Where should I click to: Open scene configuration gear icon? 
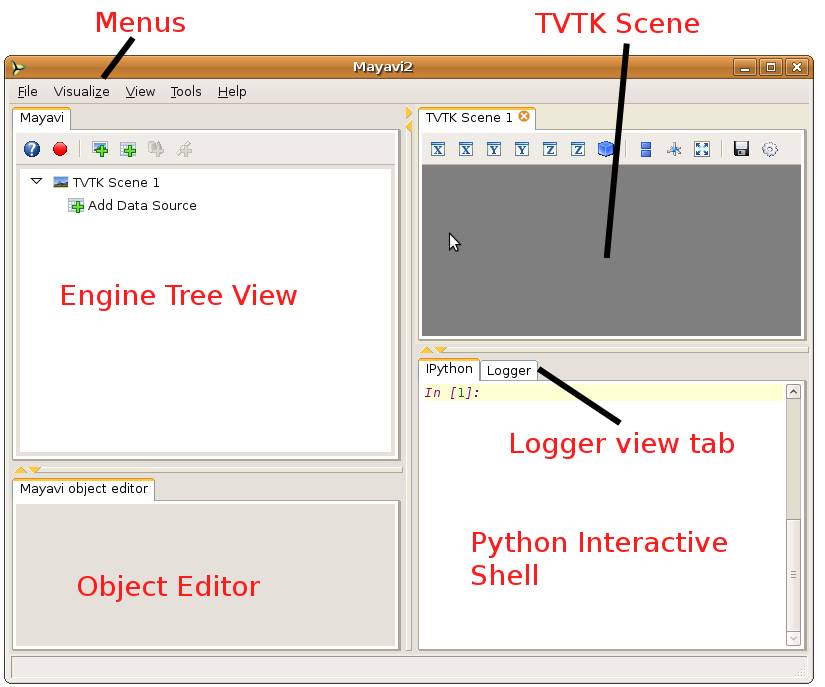click(770, 149)
